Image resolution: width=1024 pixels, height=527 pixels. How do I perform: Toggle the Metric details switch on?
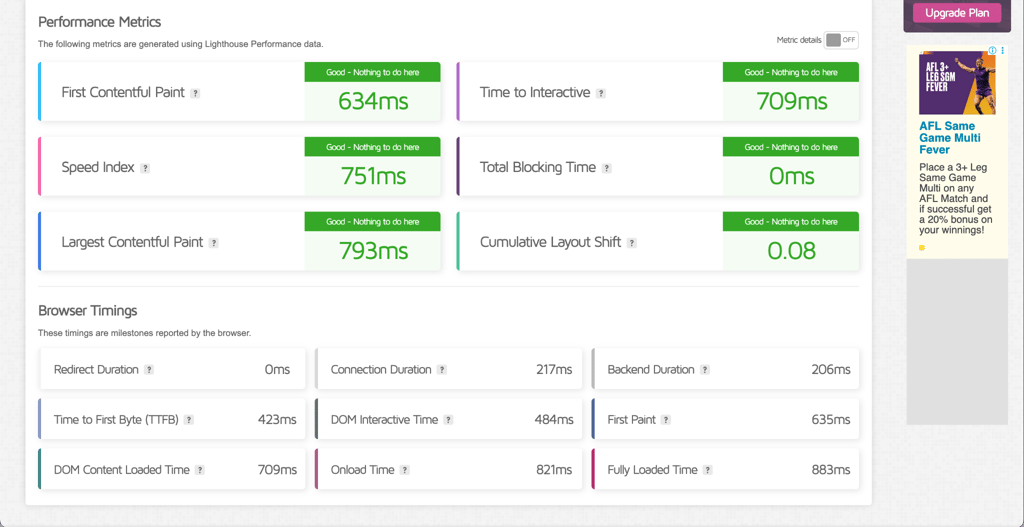pos(840,40)
